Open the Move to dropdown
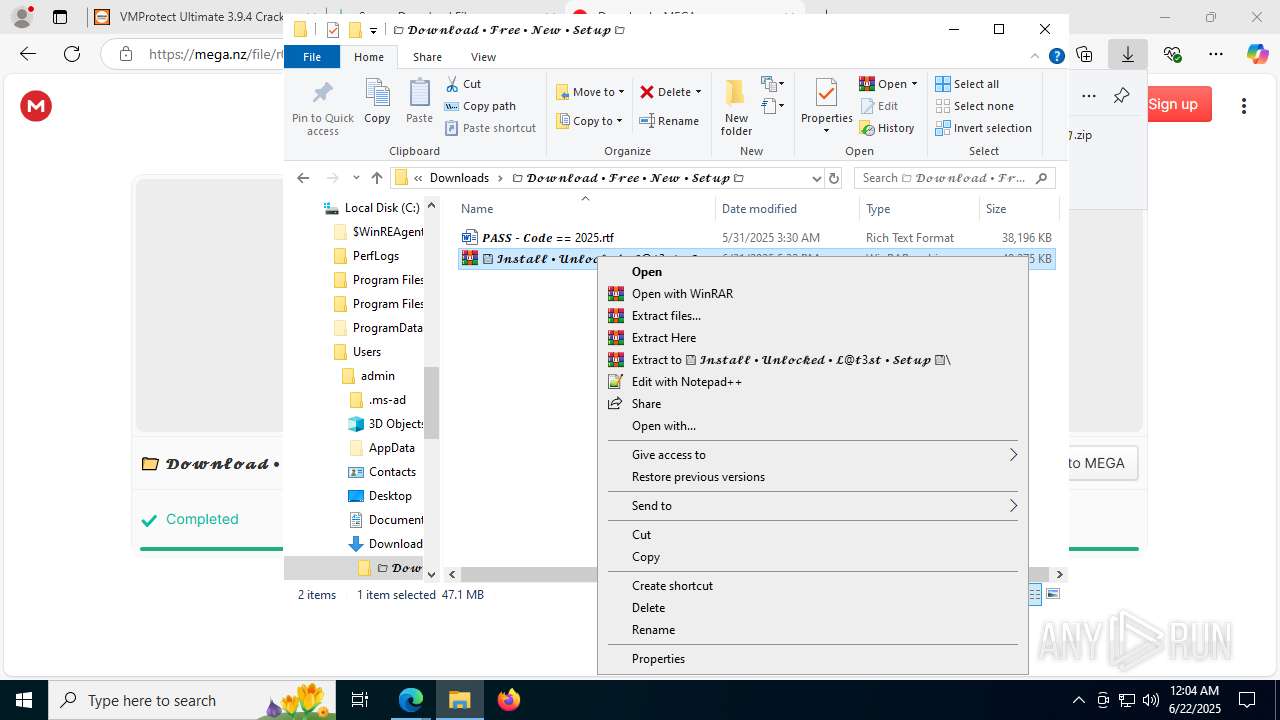Image resolution: width=1280 pixels, height=720 pixels. tap(590, 92)
